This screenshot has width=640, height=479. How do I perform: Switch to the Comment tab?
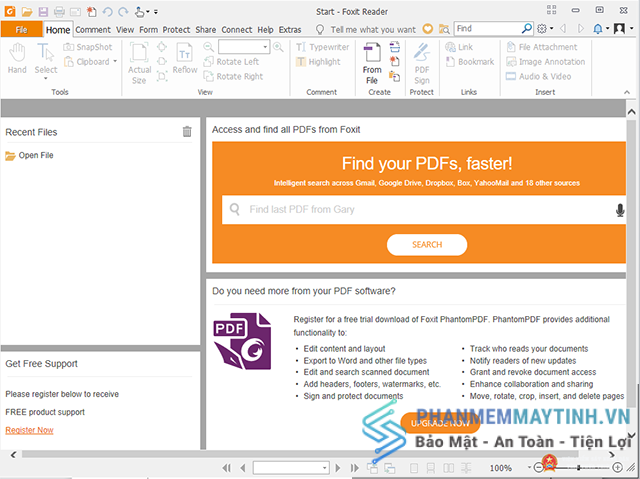tap(93, 29)
